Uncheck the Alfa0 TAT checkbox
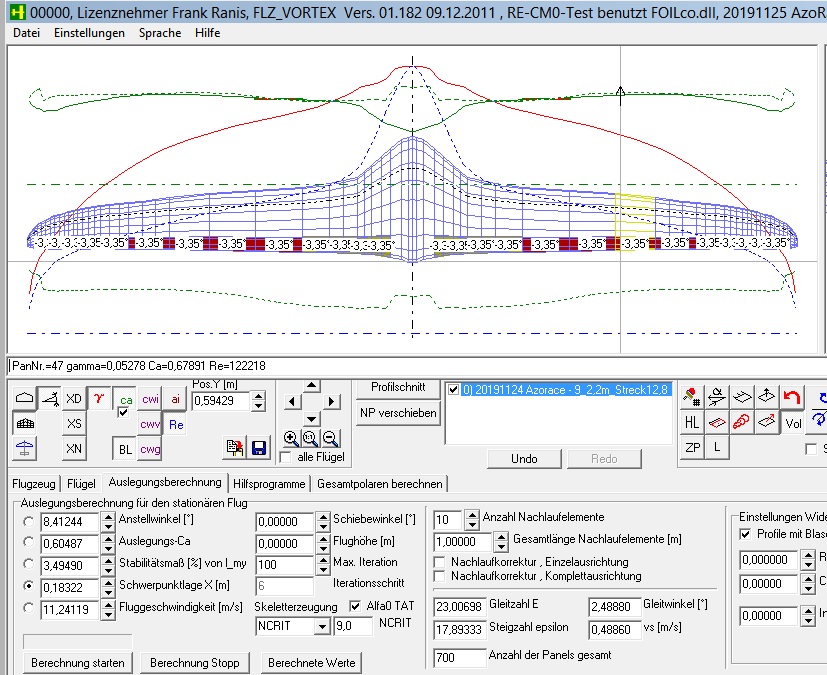827x675 pixels. [x=354, y=605]
